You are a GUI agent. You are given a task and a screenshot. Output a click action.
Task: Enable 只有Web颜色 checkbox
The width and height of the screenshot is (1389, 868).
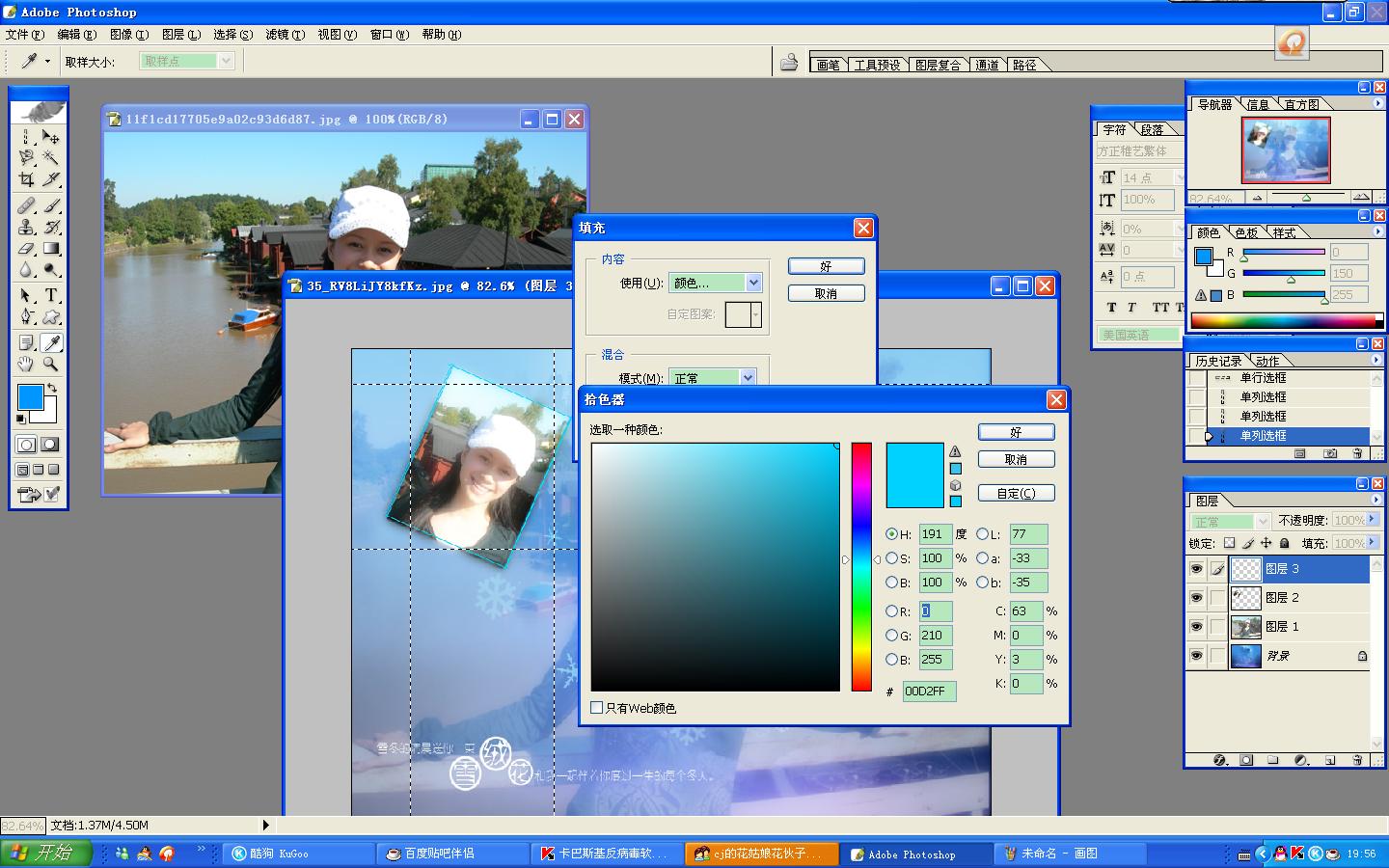pos(597,708)
